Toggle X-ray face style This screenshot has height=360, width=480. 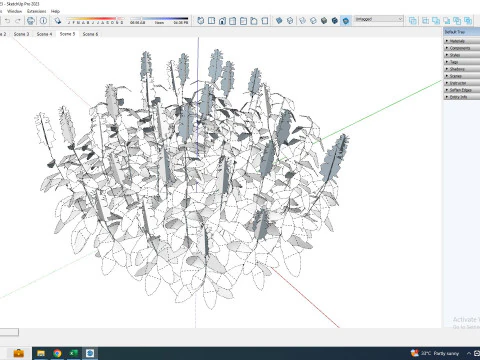coord(279,21)
